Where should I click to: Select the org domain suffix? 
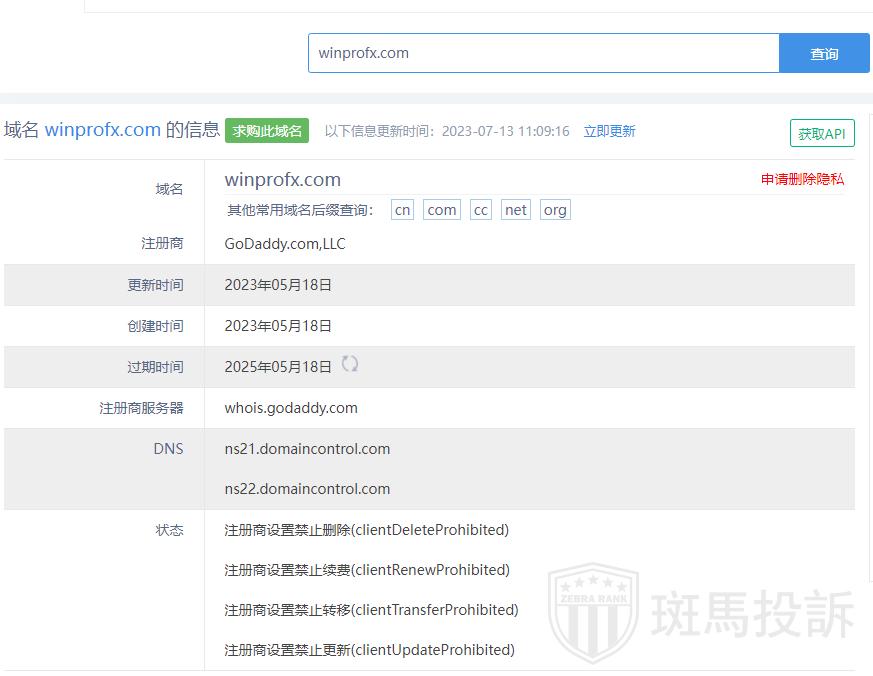[x=555, y=210]
